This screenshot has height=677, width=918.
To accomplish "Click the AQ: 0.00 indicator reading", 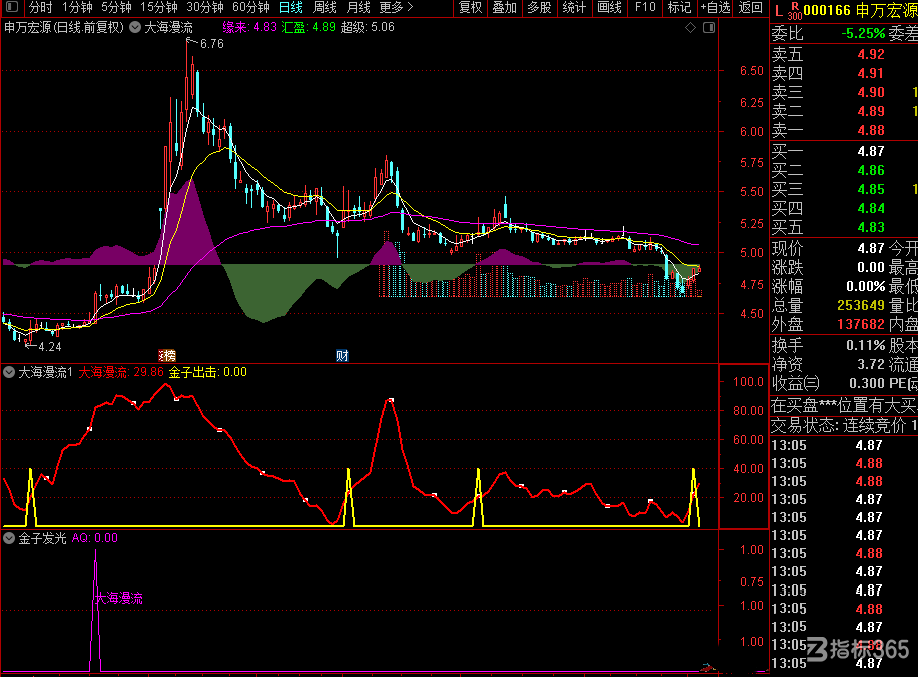I will click(95, 538).
